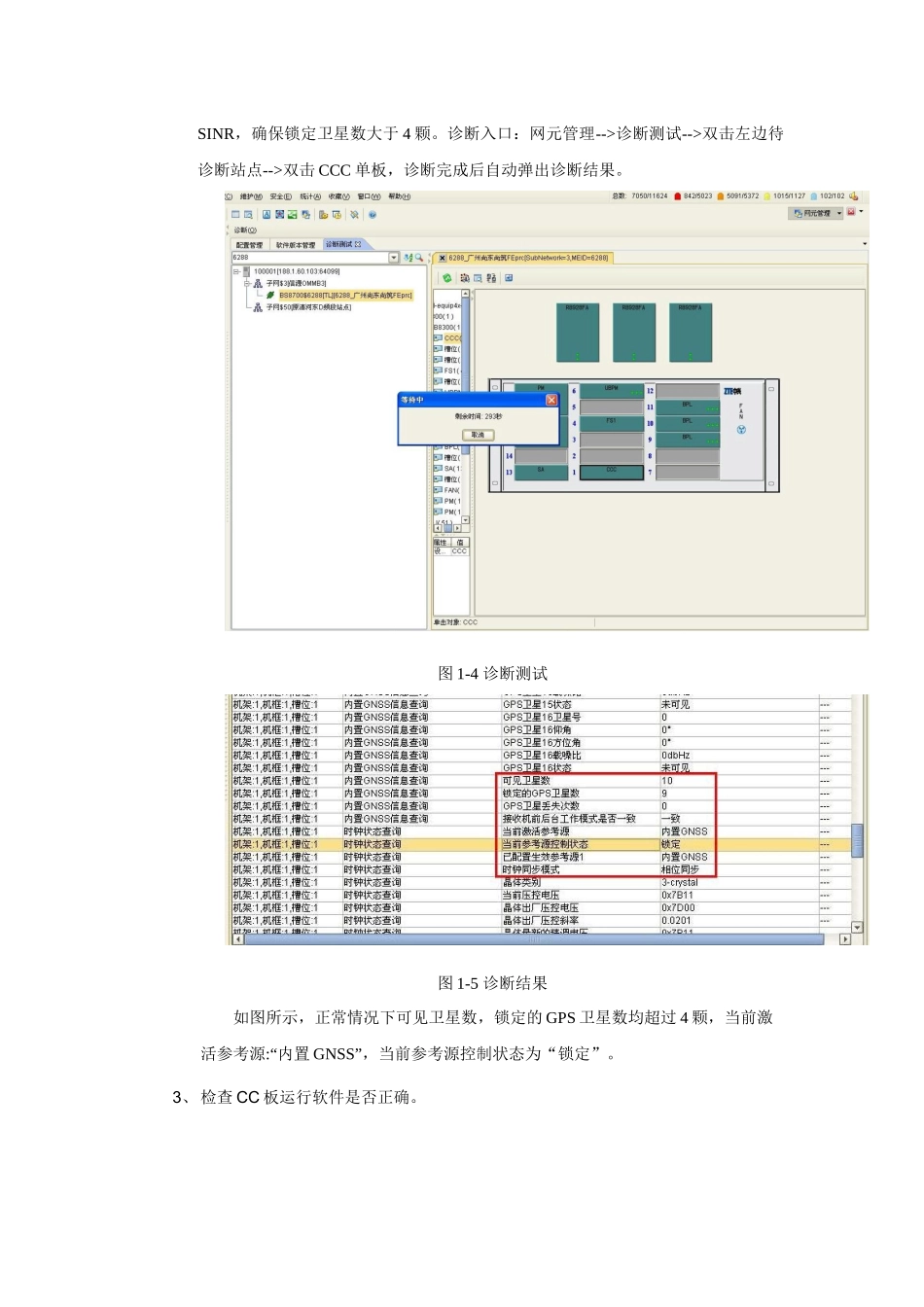Click the red critical alarm counter icon
Screen dimensions: 924x1307
678,196
